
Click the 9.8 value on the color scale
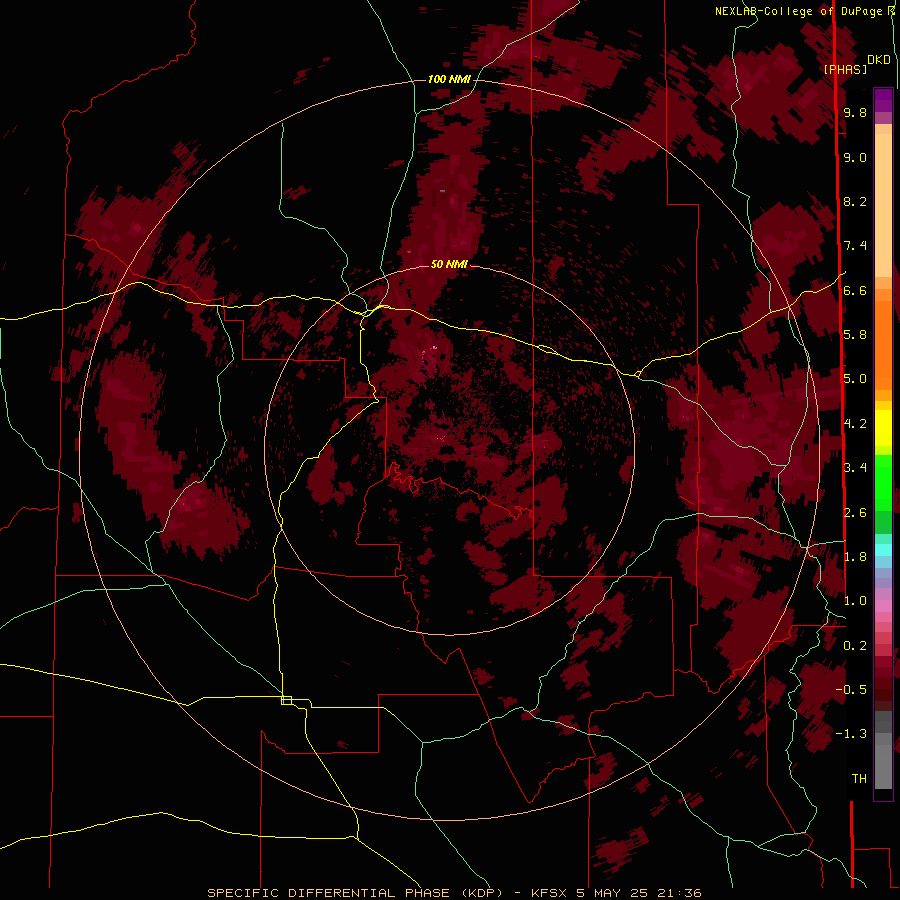point(855,112)
